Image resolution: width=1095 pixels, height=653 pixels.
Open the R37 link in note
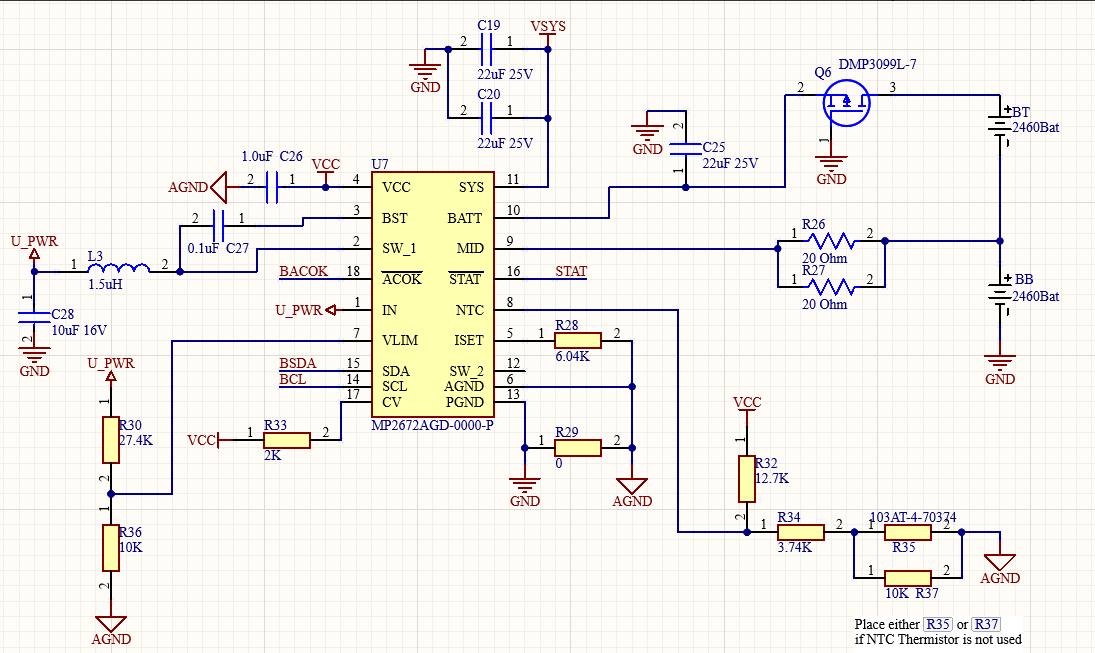(986, 624)
